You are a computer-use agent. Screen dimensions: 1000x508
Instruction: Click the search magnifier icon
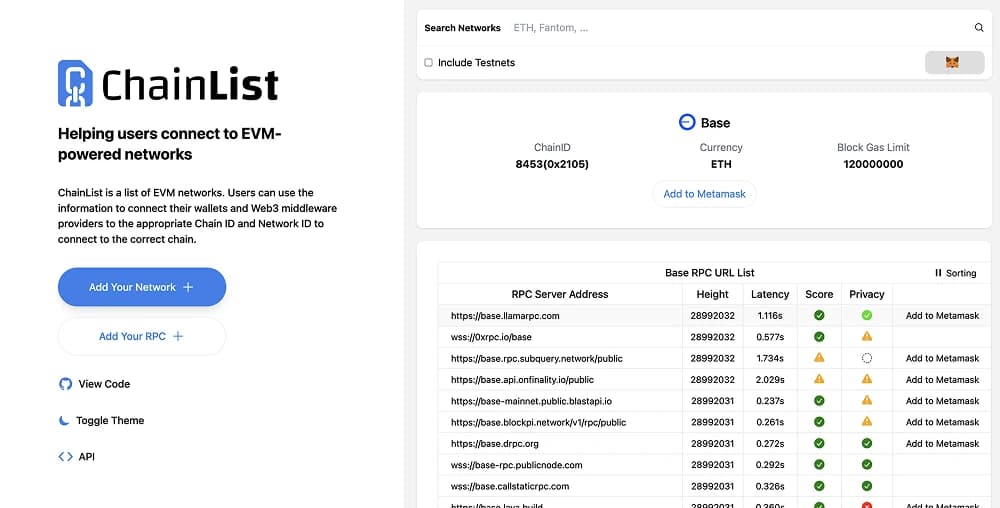[978, 27]
